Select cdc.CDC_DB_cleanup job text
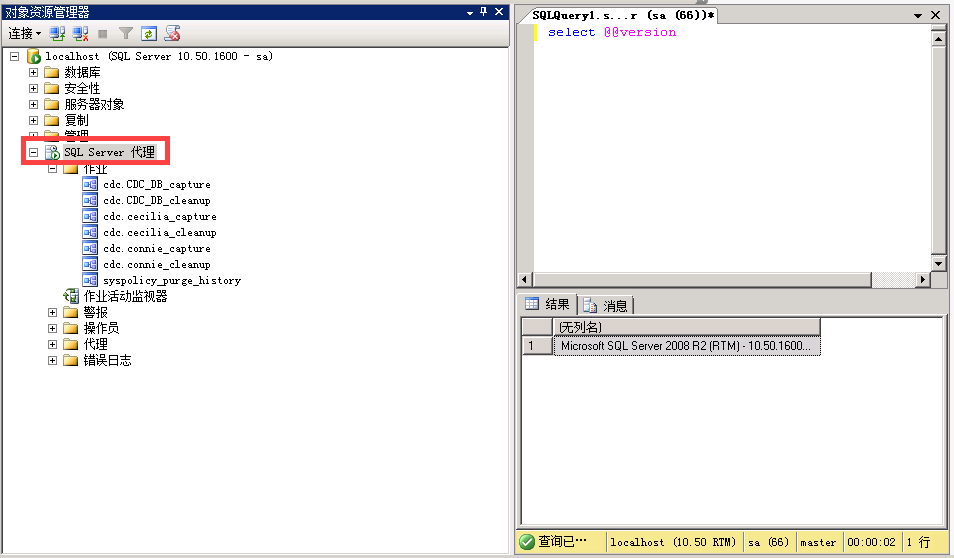 tap(157, 200)
